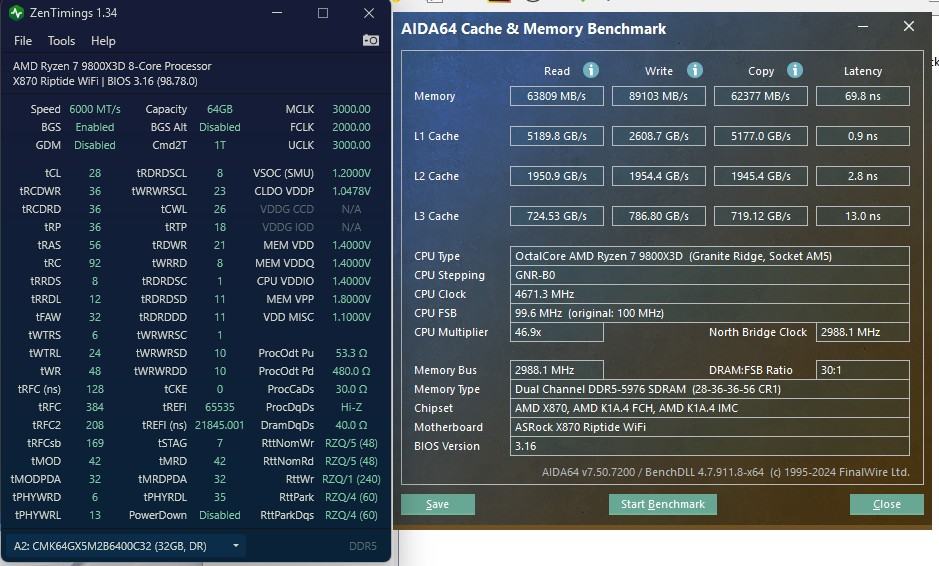939x566 pixels.
Task: Click the RttWr value RZQ/1 (240)
Action: pos(351,479)
